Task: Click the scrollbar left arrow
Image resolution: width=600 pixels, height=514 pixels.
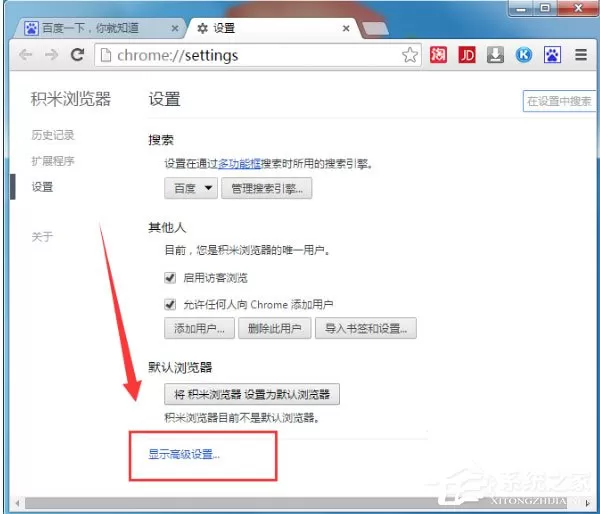Action: pos(17,503)
